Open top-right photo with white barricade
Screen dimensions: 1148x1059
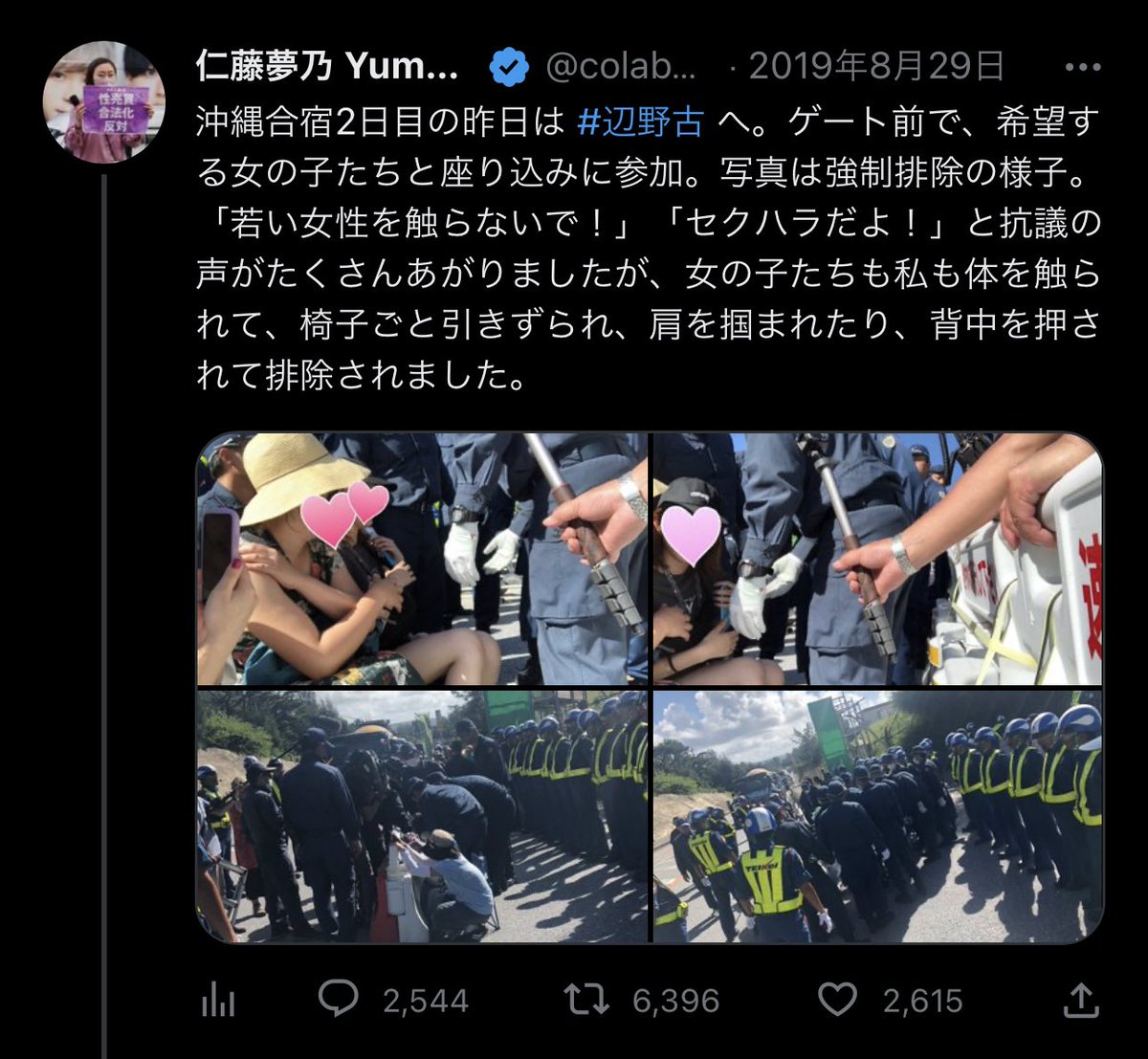click(877, 559)
